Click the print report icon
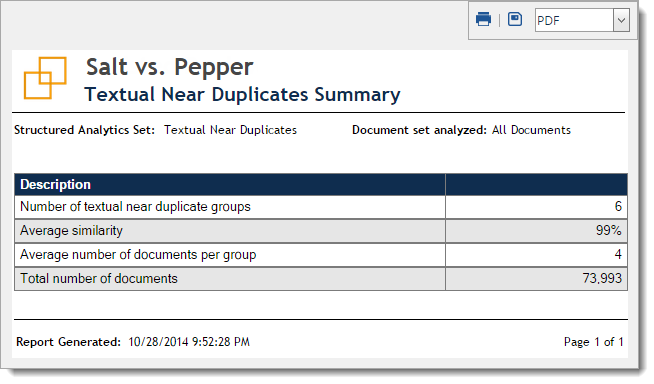Screen dimensions: 654x384 pos(483,19)
